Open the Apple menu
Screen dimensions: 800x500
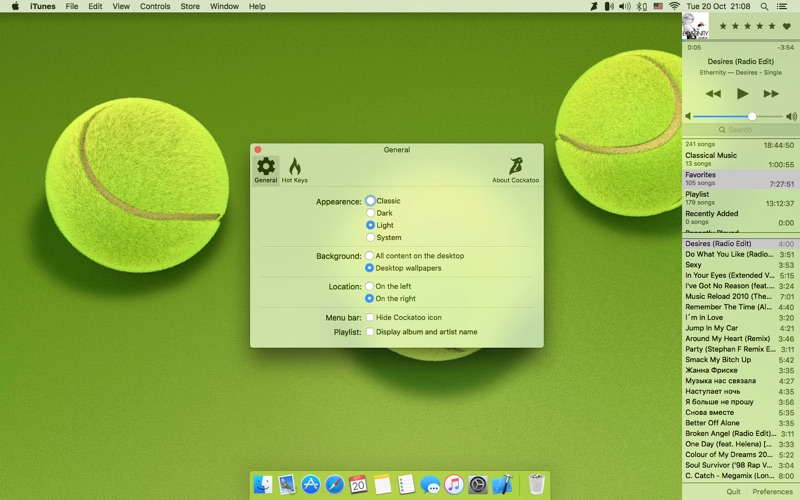(x=15, y=6)
